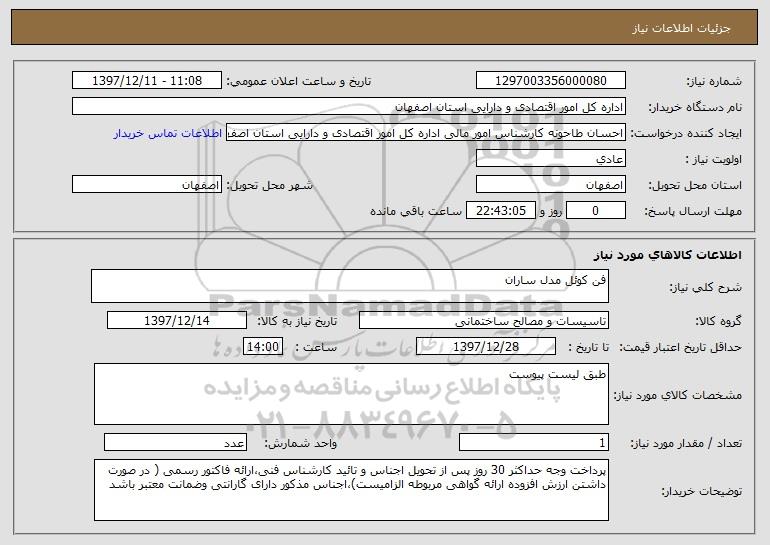Click the واحد شمارش field showing عدد

(175, 443)
